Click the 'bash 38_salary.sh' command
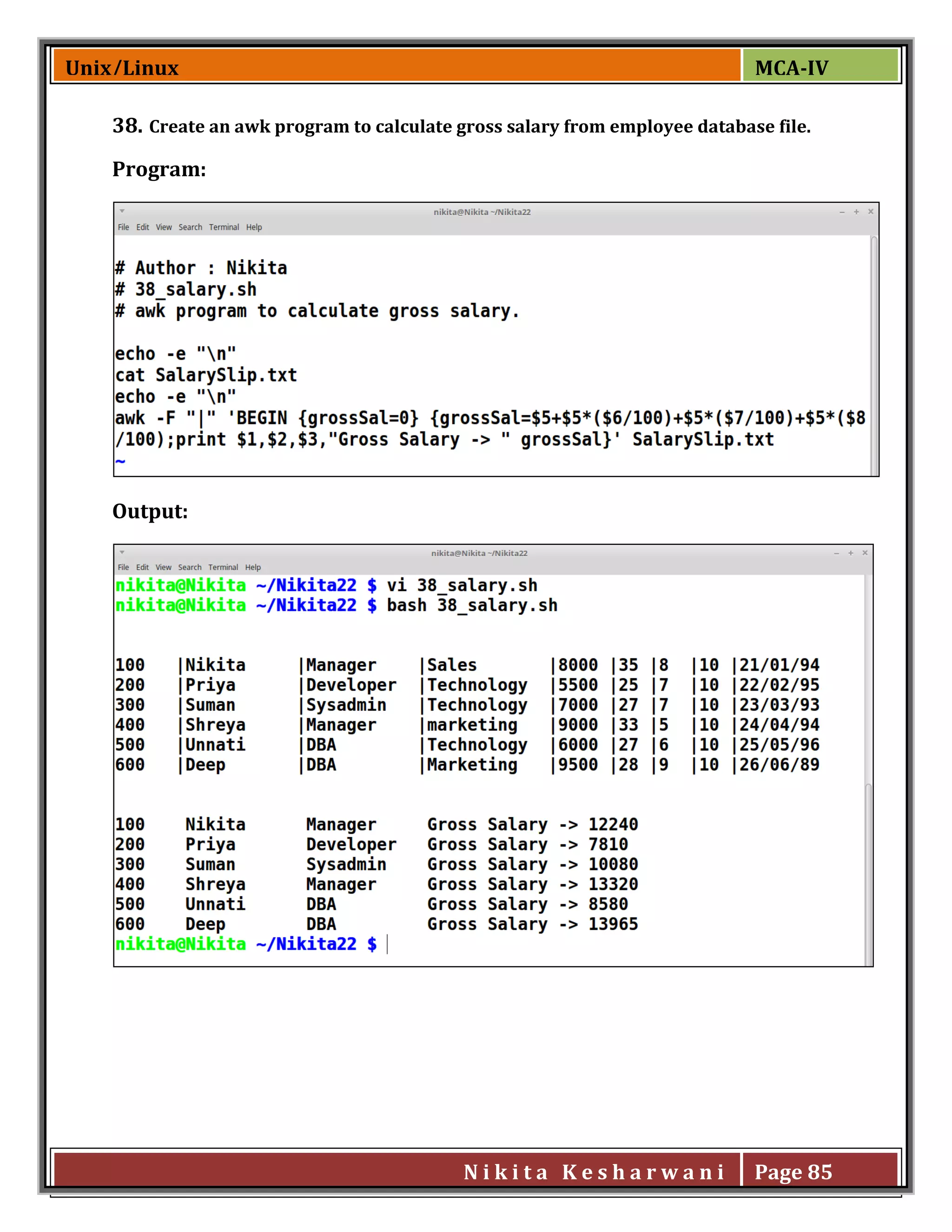Viewport: 952px width, 1232px height. pyautogui.click(x=472, y=605)
